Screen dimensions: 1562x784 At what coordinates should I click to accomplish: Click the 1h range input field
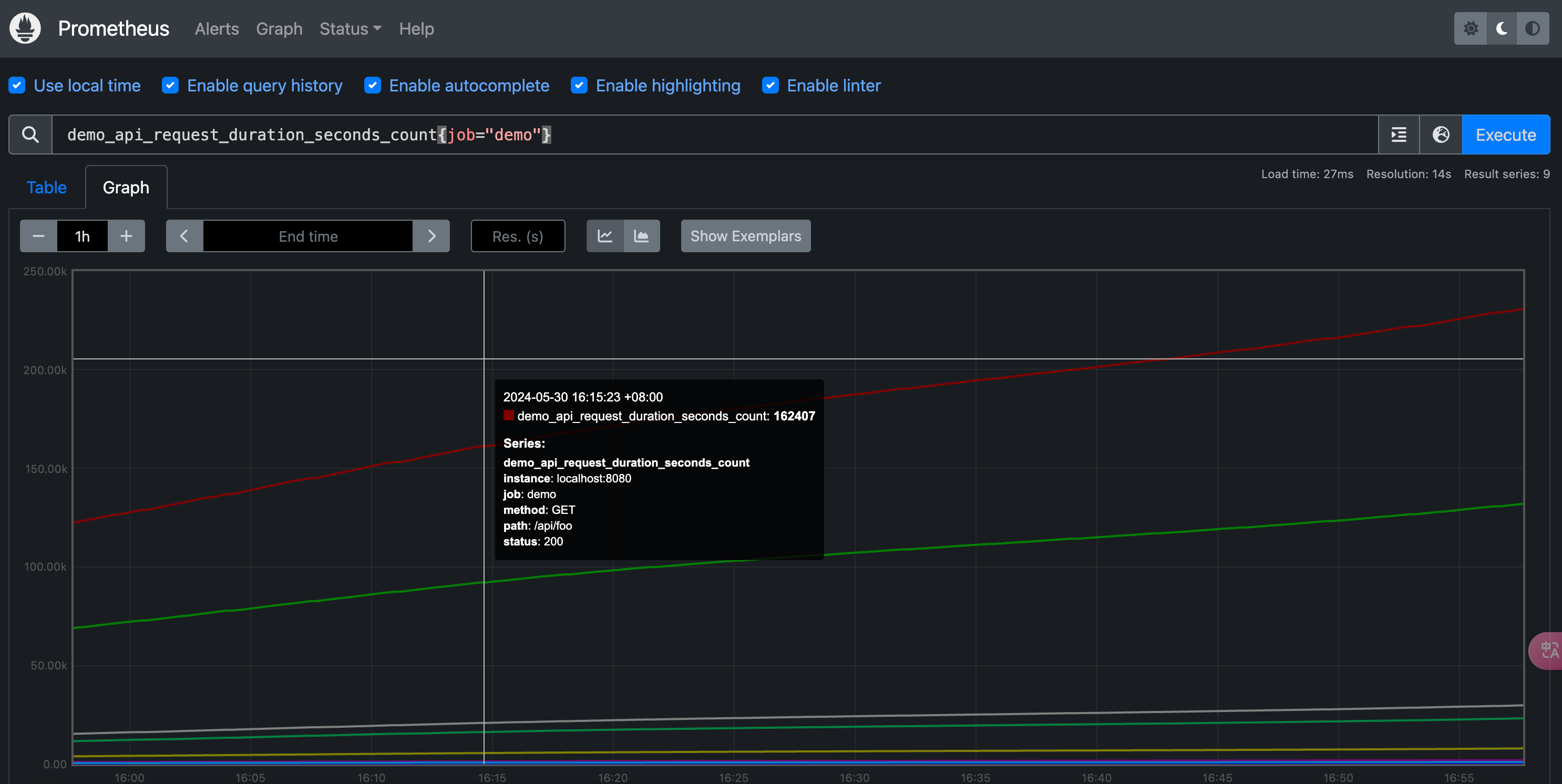coord(83,236)
